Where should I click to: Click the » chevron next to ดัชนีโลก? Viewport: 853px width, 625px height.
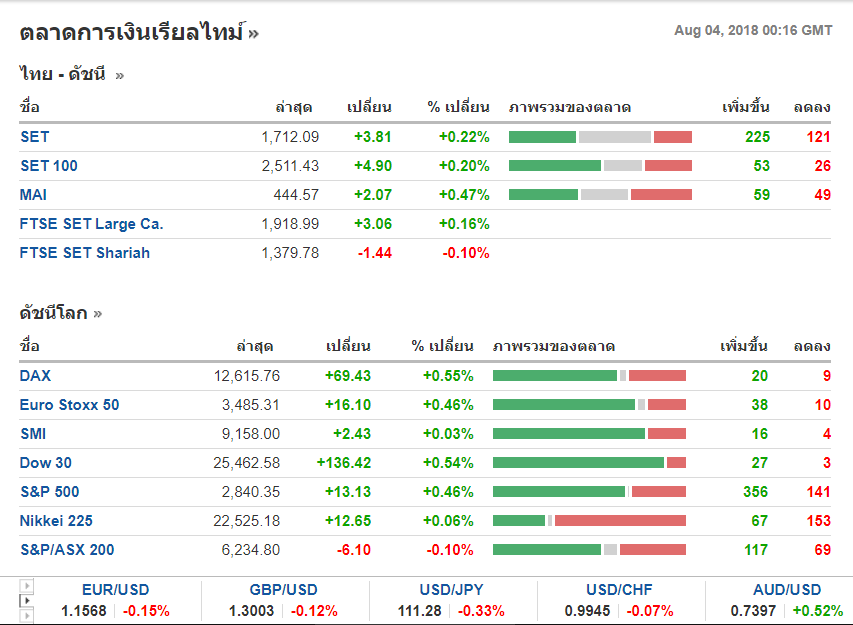pyautogui.click(x=97, y=313)
